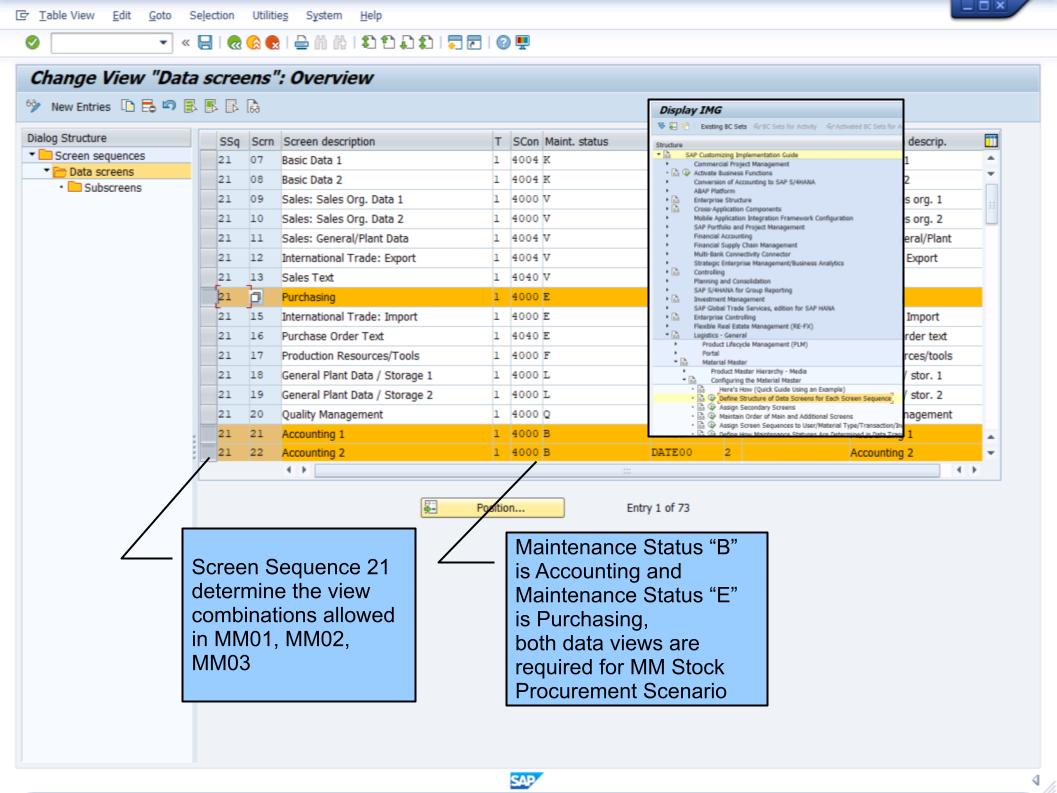Image resolution: width=1057 pixels, height=793 pixels.
Task: Open the Table View menu
Action: pyautogui.click(x=67, y=15)
